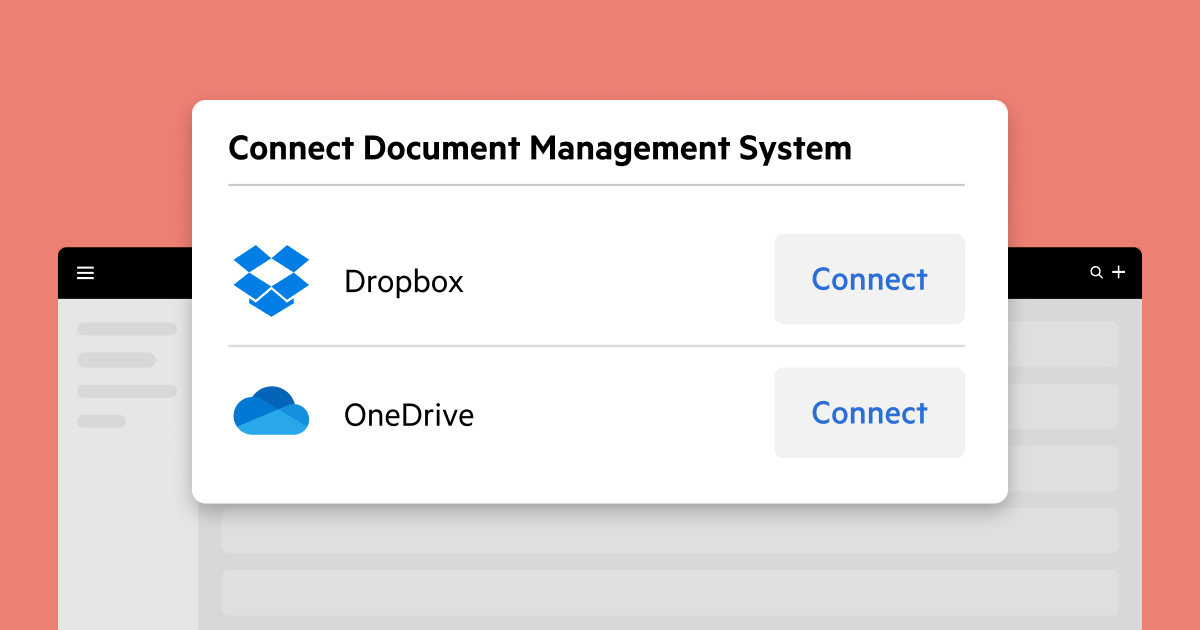
Task: Select the third sidebar placeholder item
Action: click(127, 391)
